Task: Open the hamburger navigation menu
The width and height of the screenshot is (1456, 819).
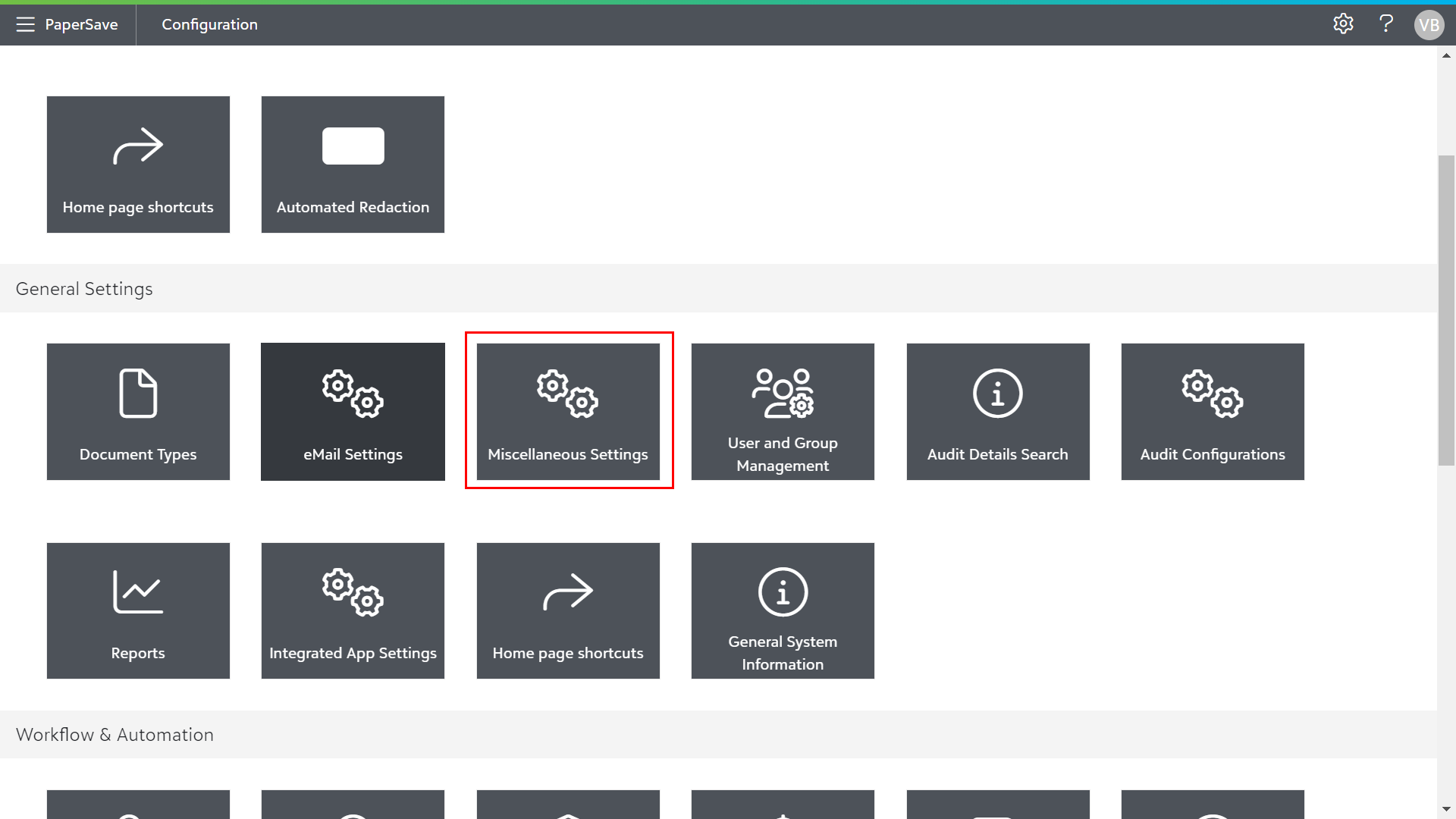Action: [x=25, y=24]
